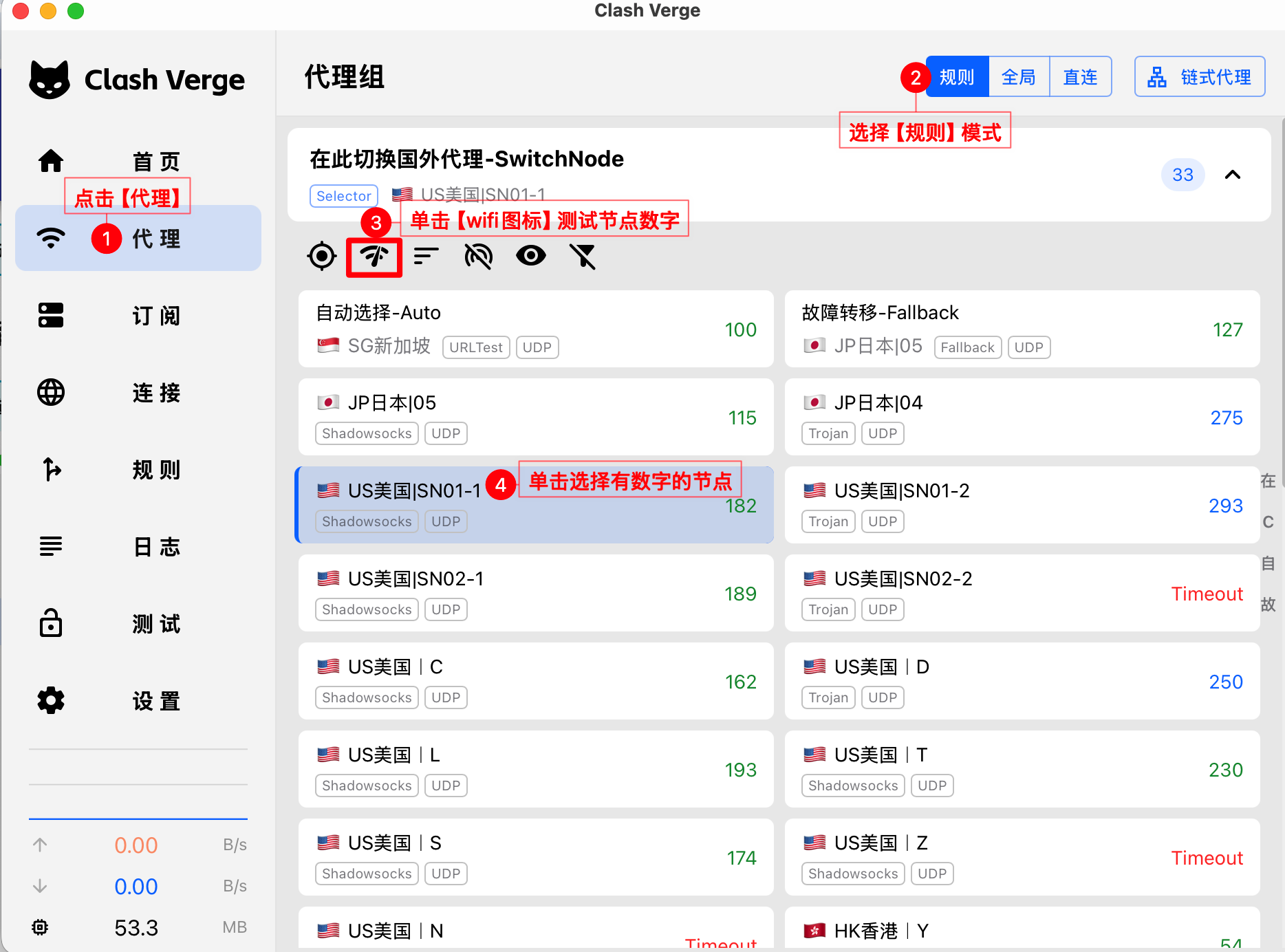The width and height of the screenshot is (1285, 952).
Task: Select US美国｜S node
Action: 536,857
